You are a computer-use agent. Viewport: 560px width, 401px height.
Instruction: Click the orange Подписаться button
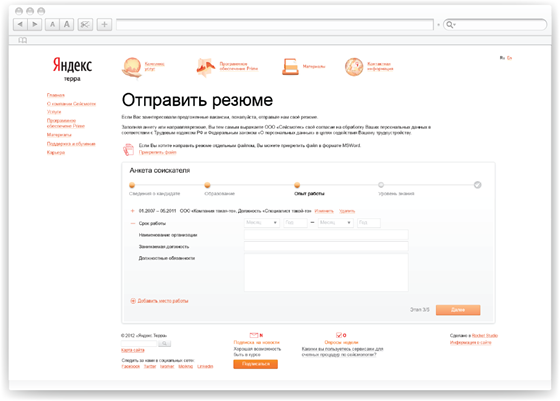point(255,364)
